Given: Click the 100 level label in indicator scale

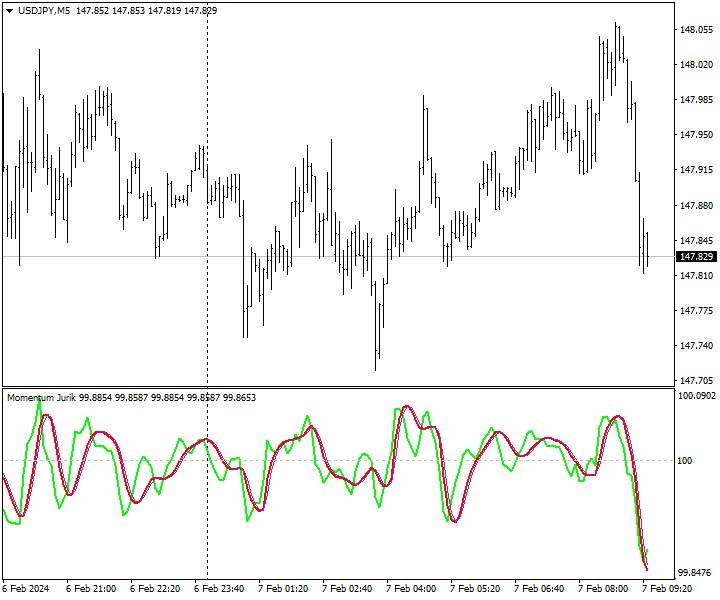Looking at the screenshot, I should click(x=686, y=460).
